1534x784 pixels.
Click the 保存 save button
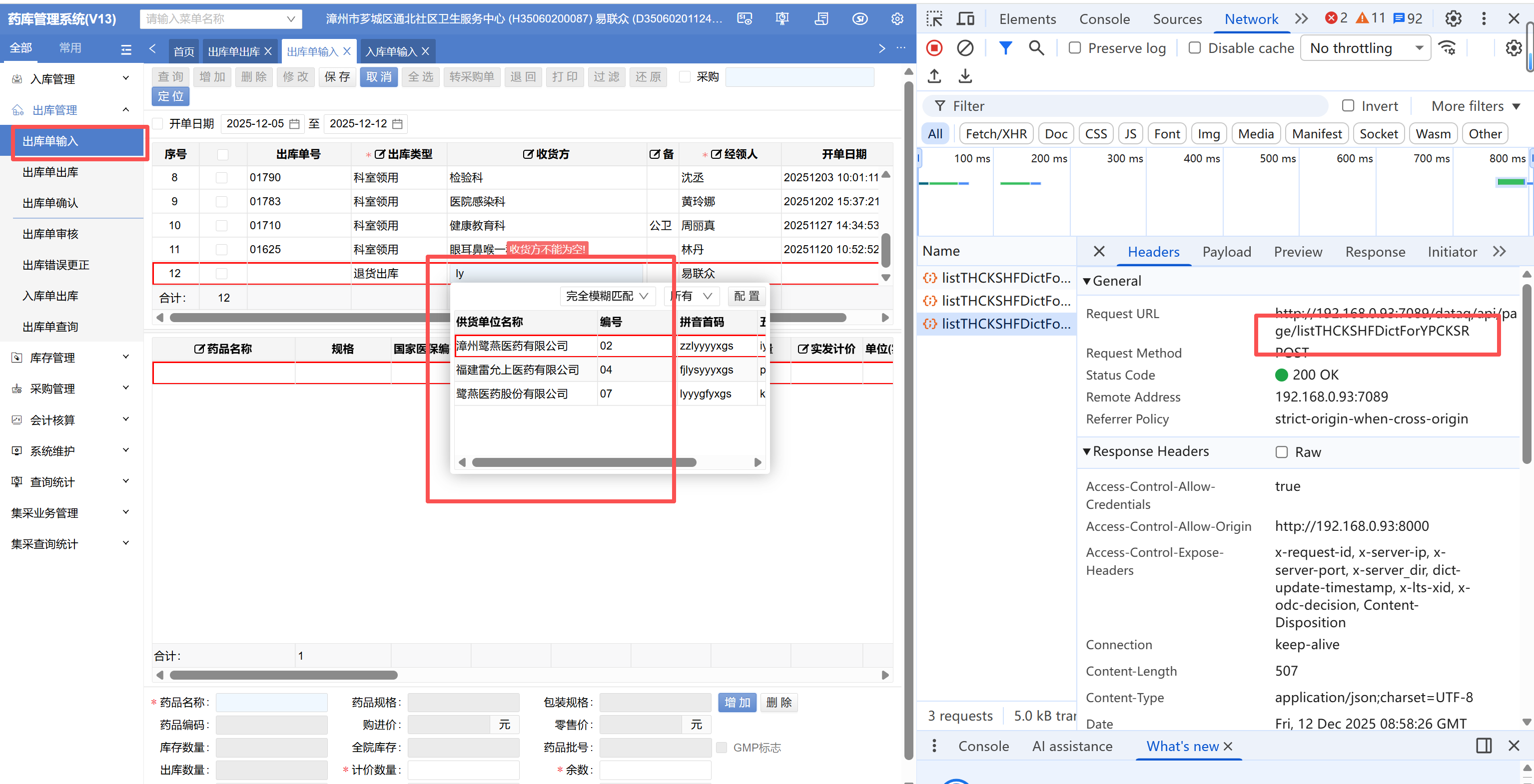(337, 77)
